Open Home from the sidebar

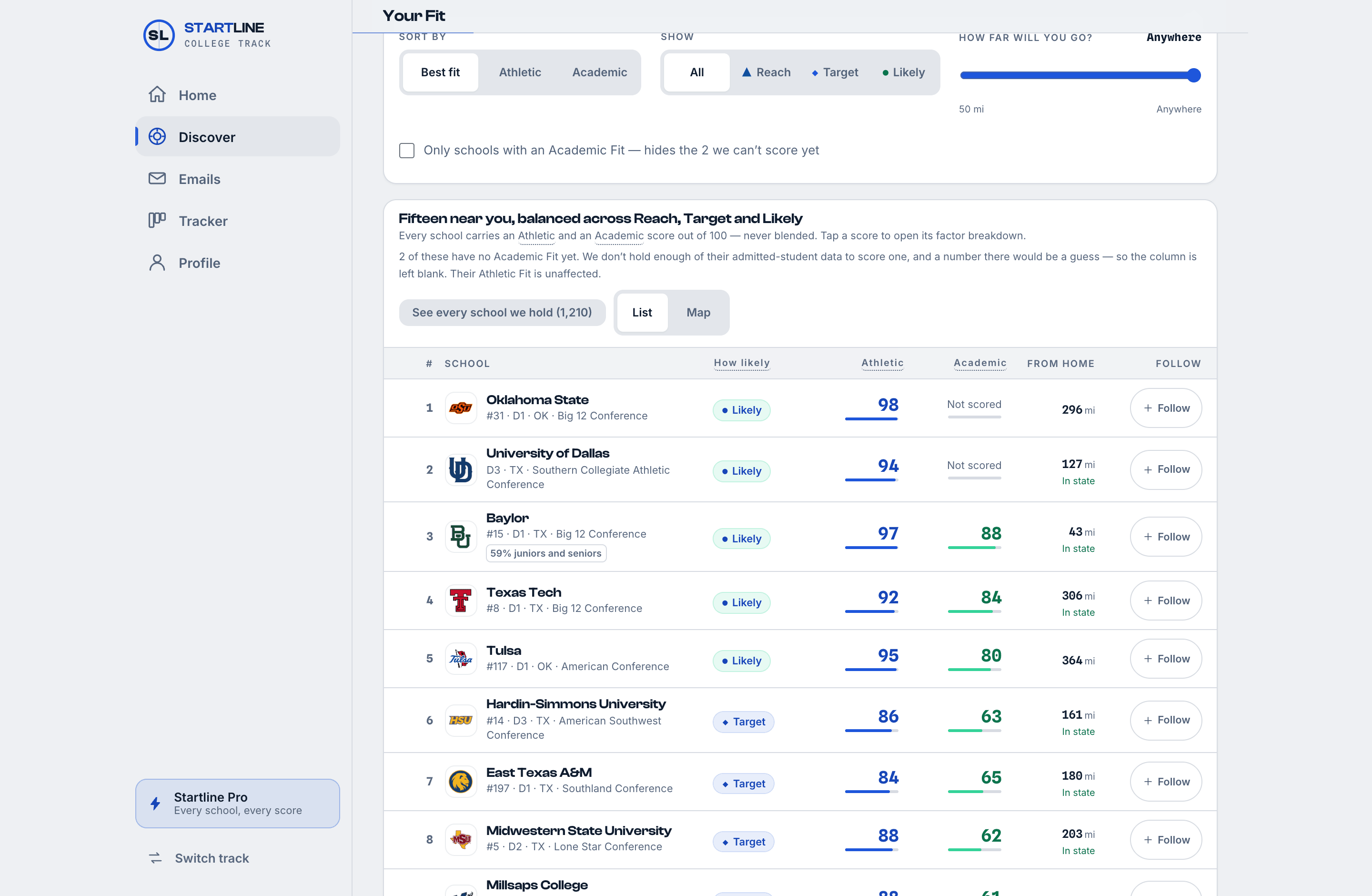(238, 95)
